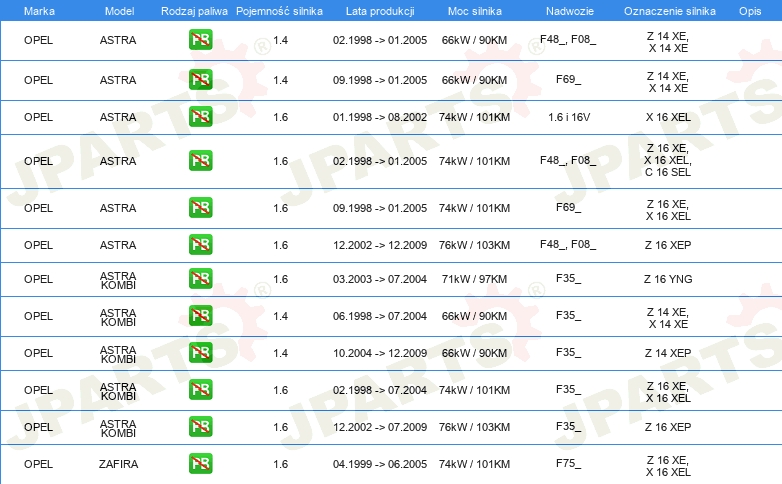Click the F35_ body code in 06.1998 -> 07.2004 row
Image resolution: width=782 pixels, height=484 pixels.
[x=569, y=315]
